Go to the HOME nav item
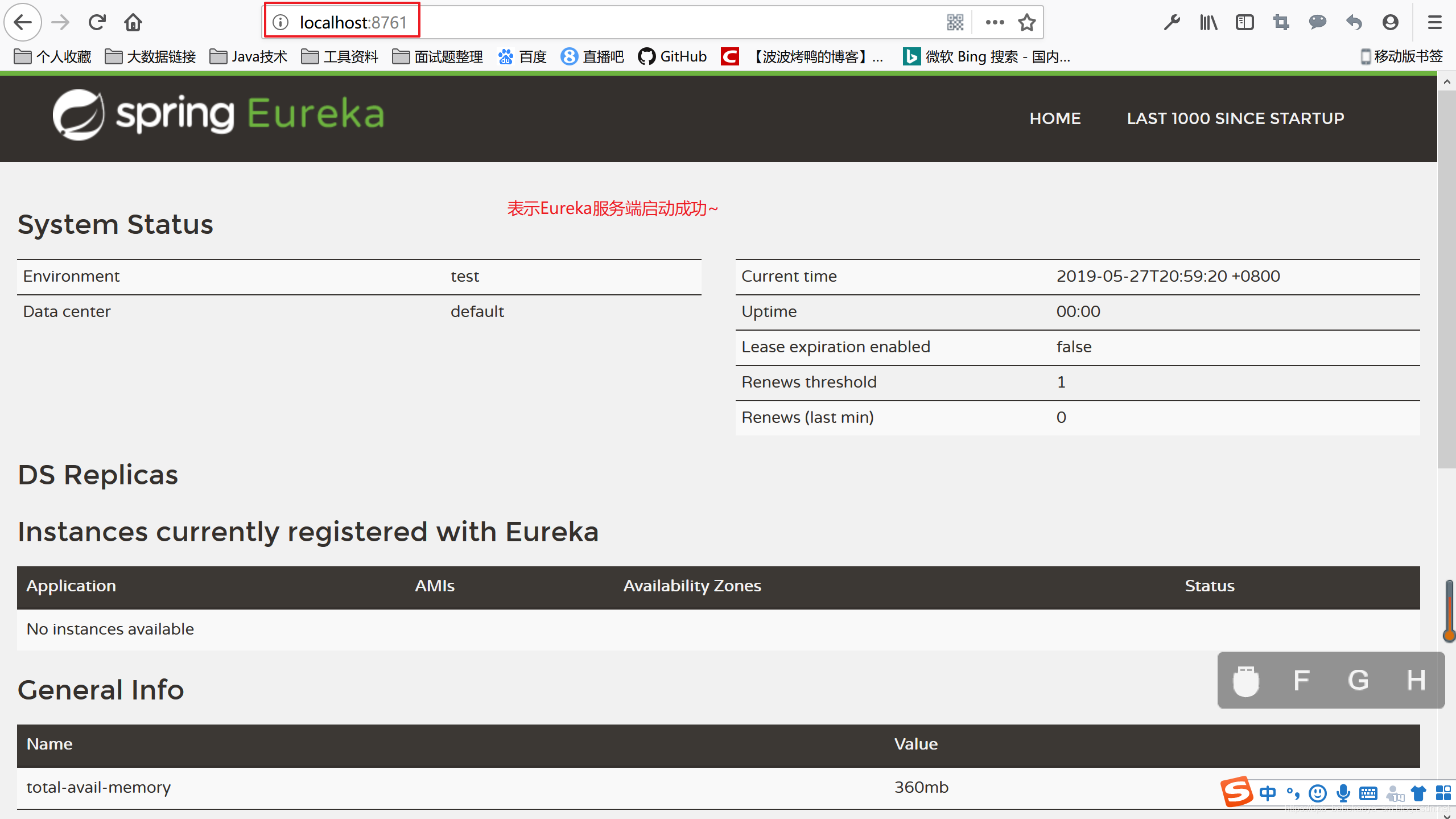This screenshot has height=819, width=1456. click(x=1055, y=118)
